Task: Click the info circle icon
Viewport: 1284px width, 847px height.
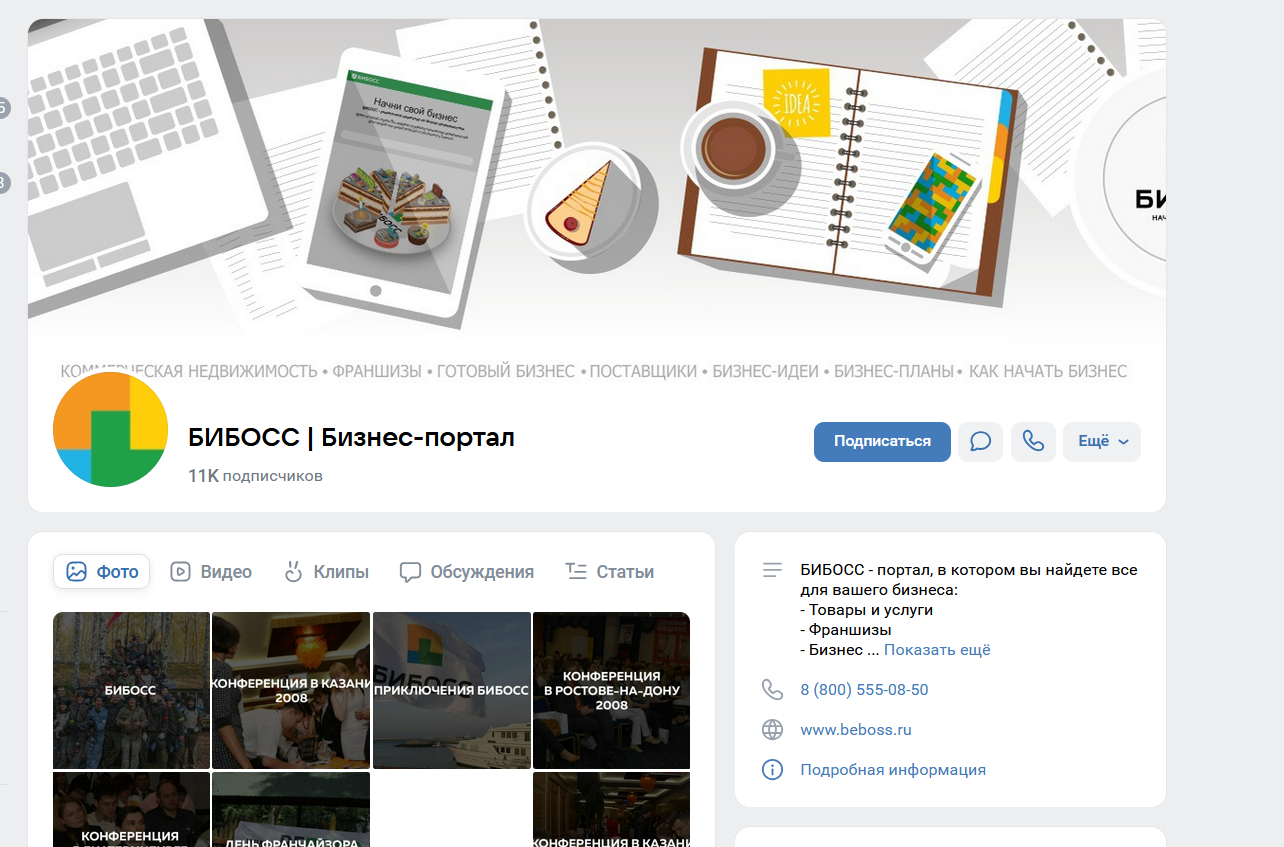Action: click(x=772, y=770)
